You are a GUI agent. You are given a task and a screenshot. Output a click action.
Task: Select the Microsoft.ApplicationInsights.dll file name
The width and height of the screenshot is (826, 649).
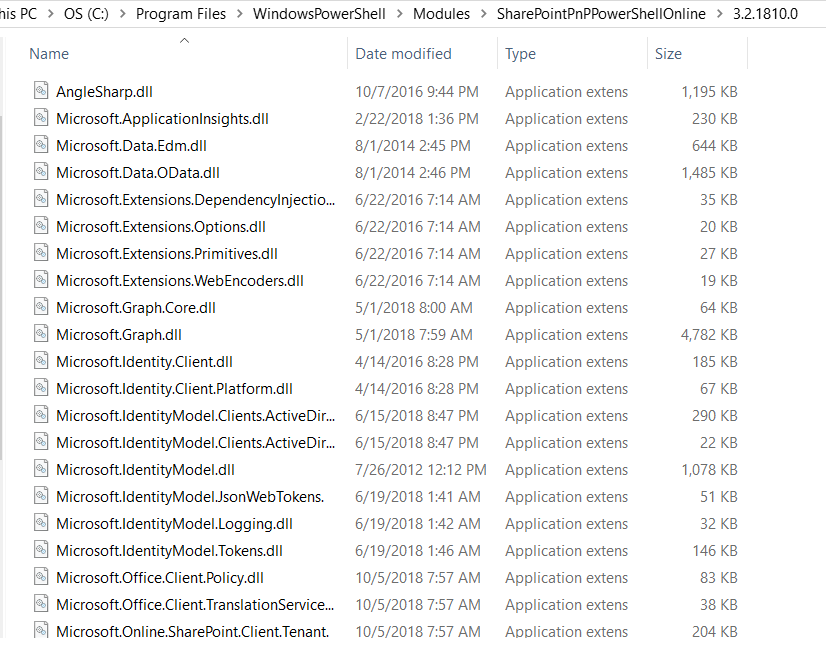(x=162, y=119)
